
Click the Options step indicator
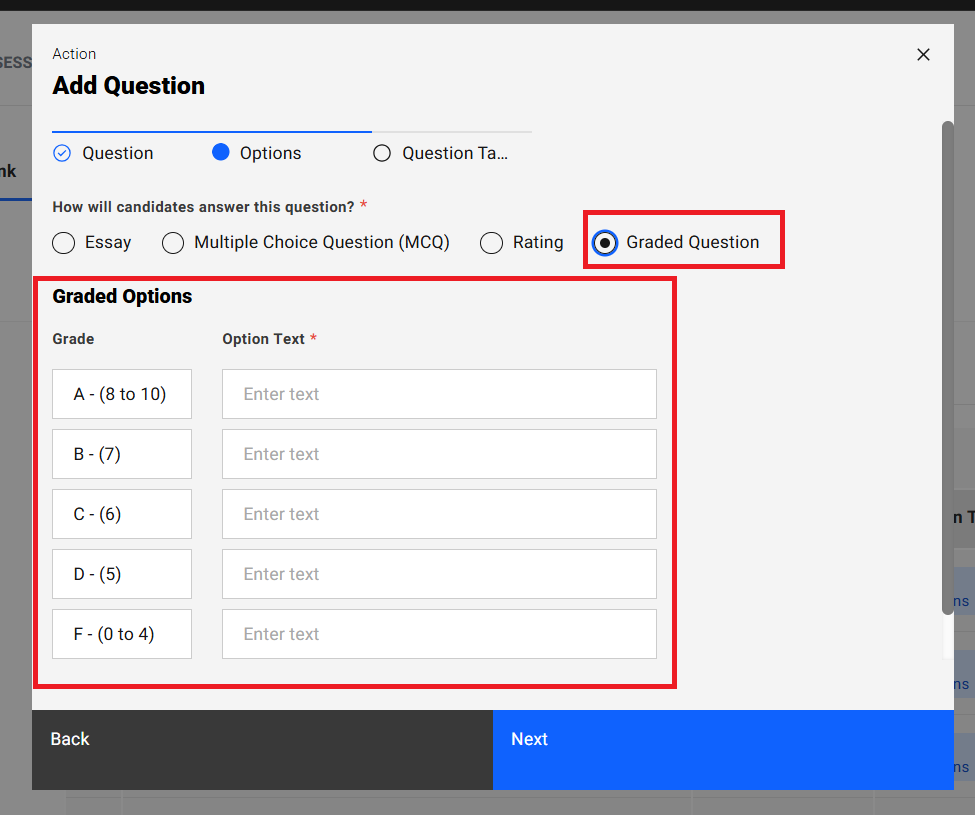click(270, 153)
